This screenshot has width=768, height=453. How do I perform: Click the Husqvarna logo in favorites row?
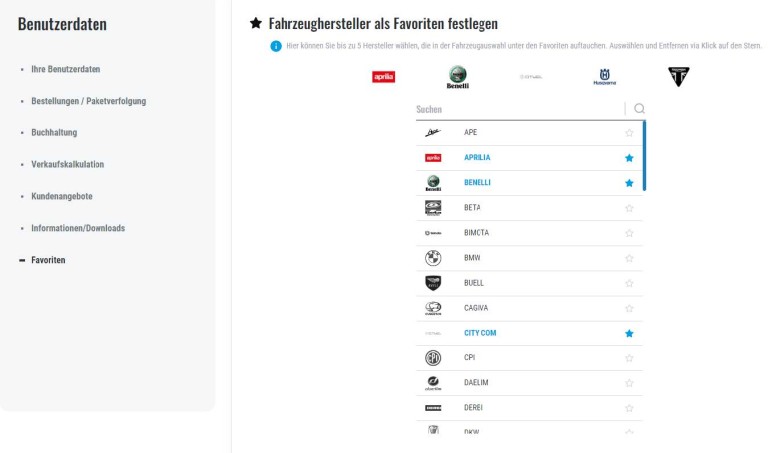point(604,77)
